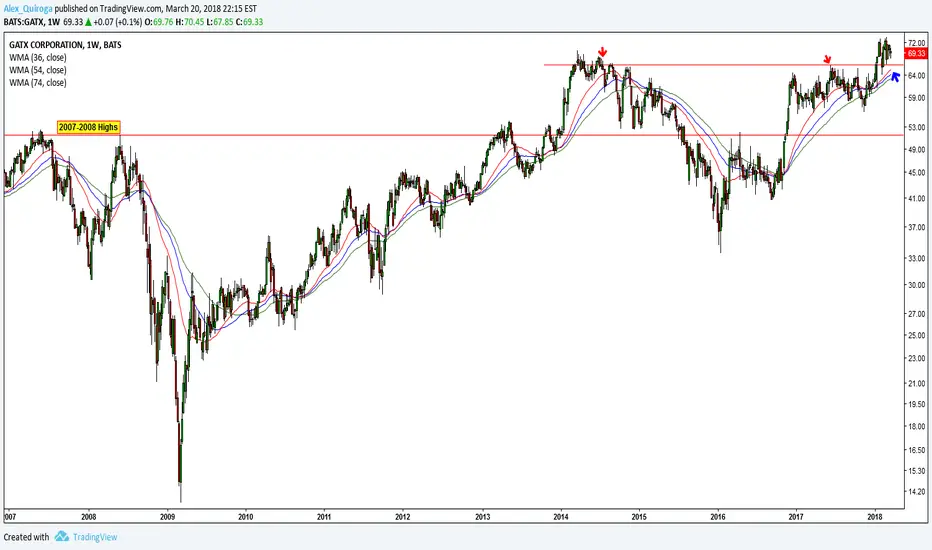Click the 'Created with' footer text
Screen dimensions: 932x550
coord(27,537)
